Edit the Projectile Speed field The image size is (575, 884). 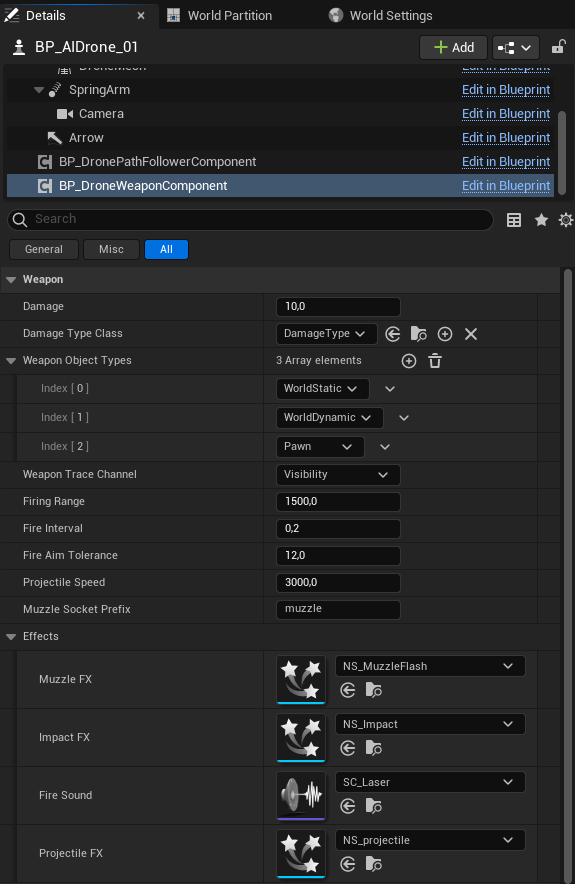click(x=338, y=582)
